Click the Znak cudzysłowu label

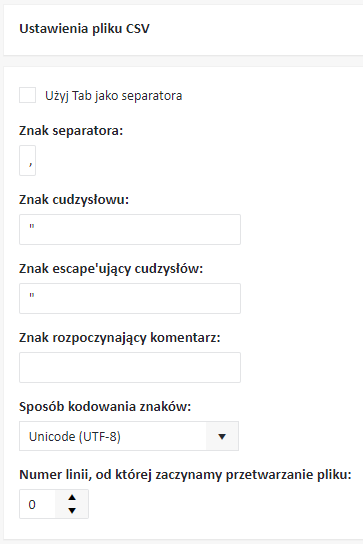coord(74,199)
